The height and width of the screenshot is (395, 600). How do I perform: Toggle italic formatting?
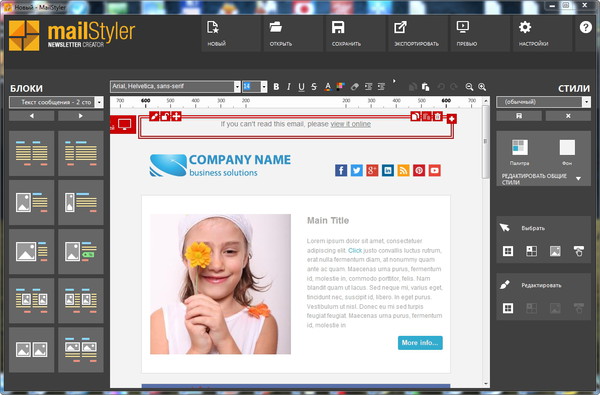(x=289, y=87)
